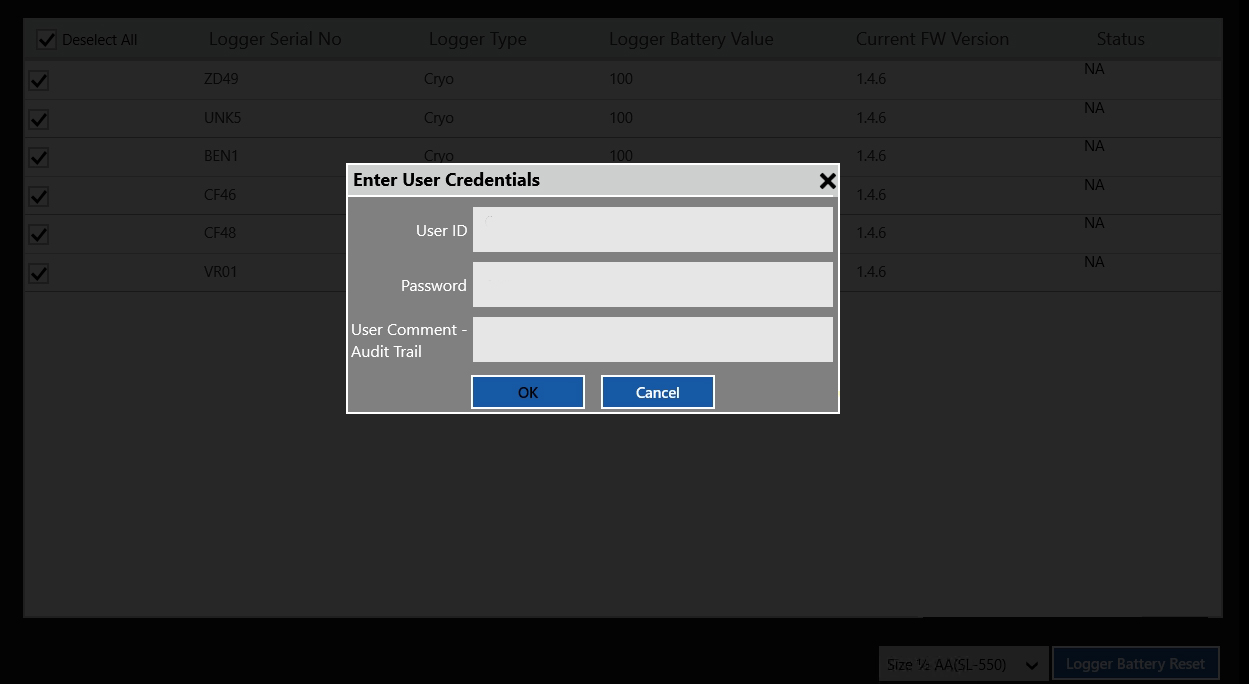Image resolution: width=1249 pixels, height=684 pixels.
Task: Close the Enter User Credentials dialog
Action: point(827,181)
